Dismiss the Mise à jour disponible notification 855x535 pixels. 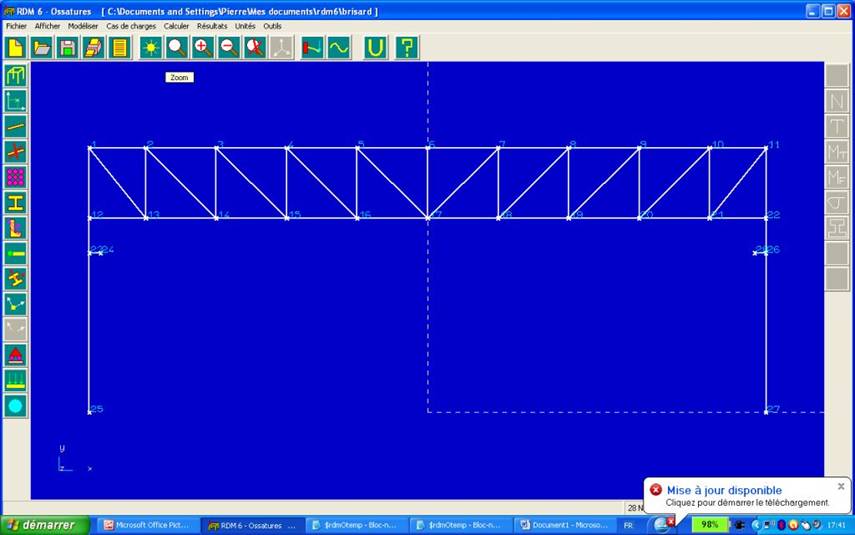click(x=841, y=486)
